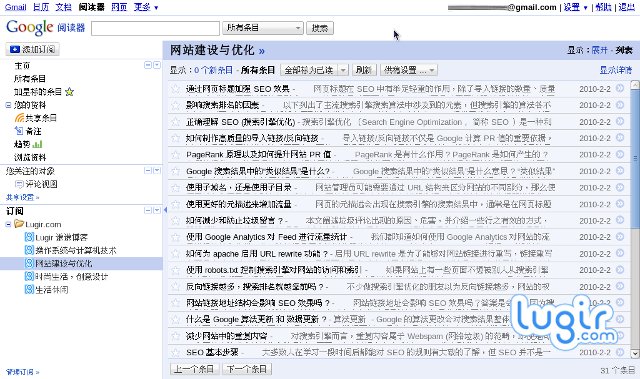This screenshot has height=379, width=640.
Task: Go to Gmail from top bar
Action: [16, 7]
